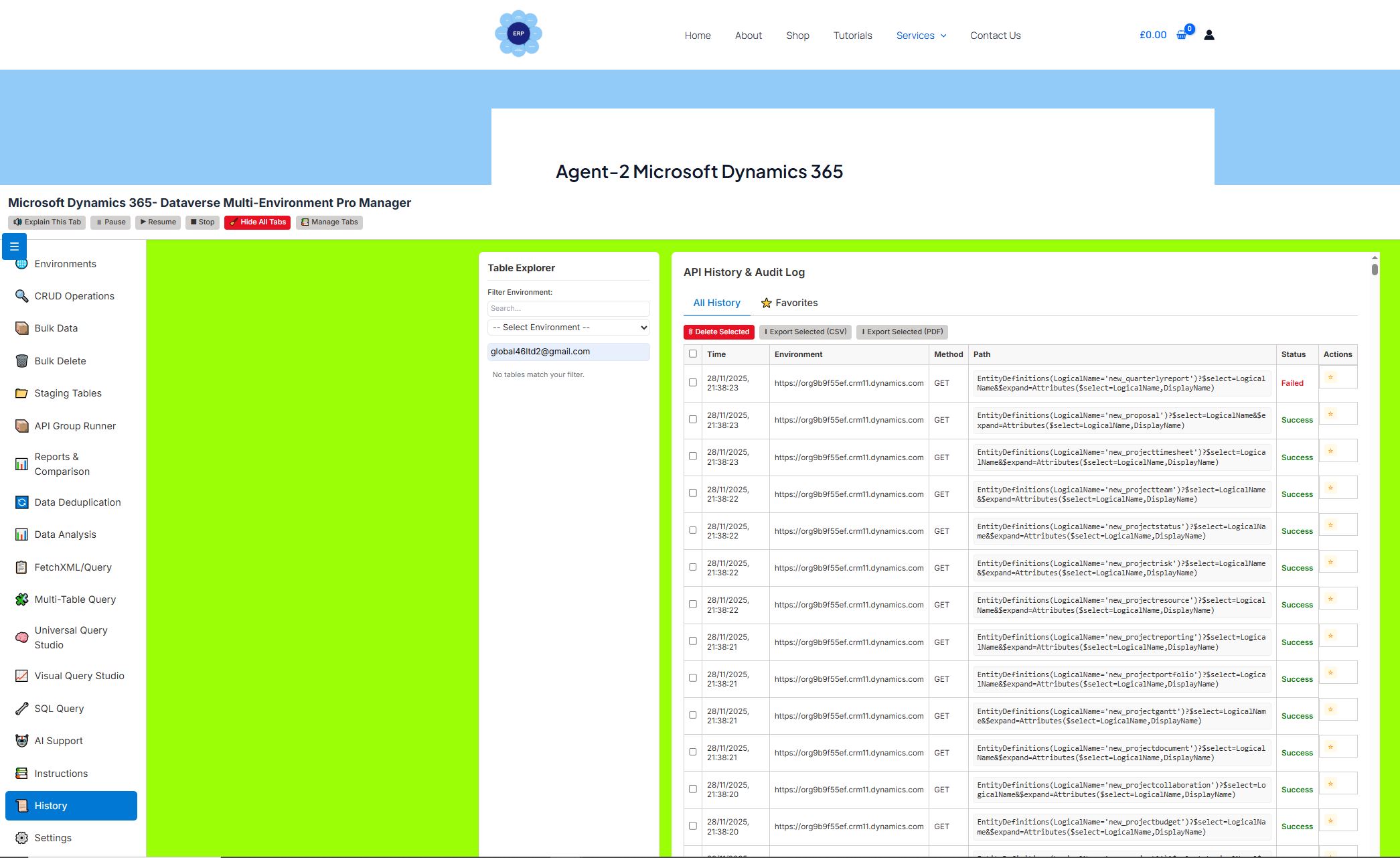
Task: Open Visual Query Studio
Action: pos(78,676)
